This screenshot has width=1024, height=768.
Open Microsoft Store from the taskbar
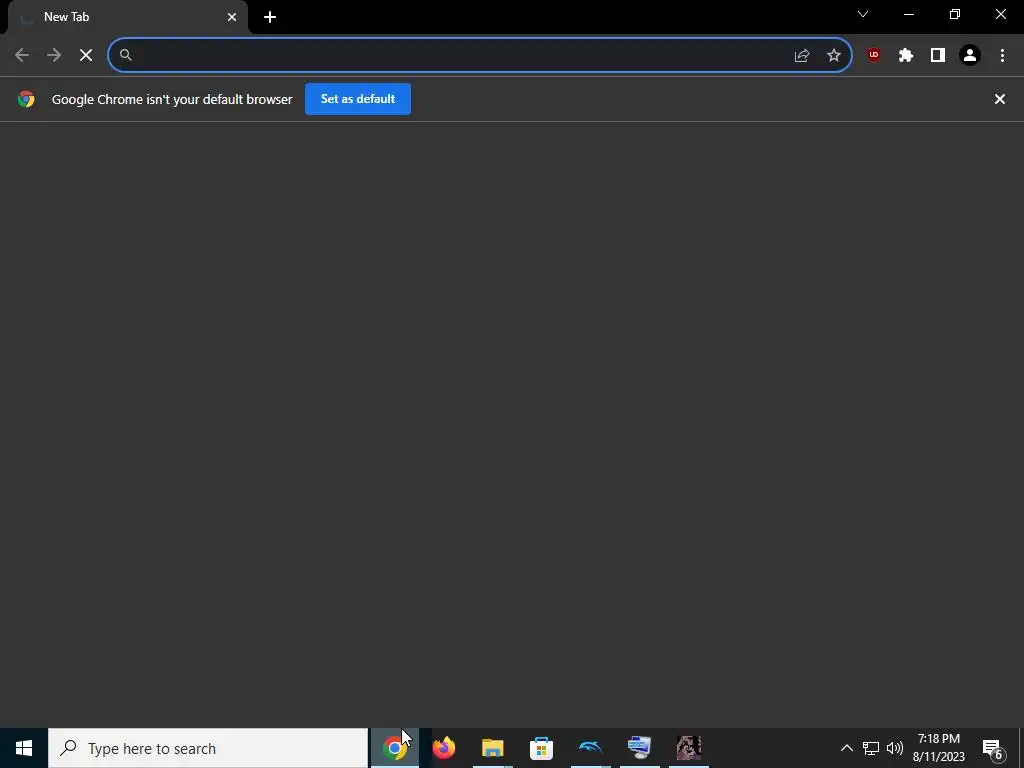[x=541, y=748]
